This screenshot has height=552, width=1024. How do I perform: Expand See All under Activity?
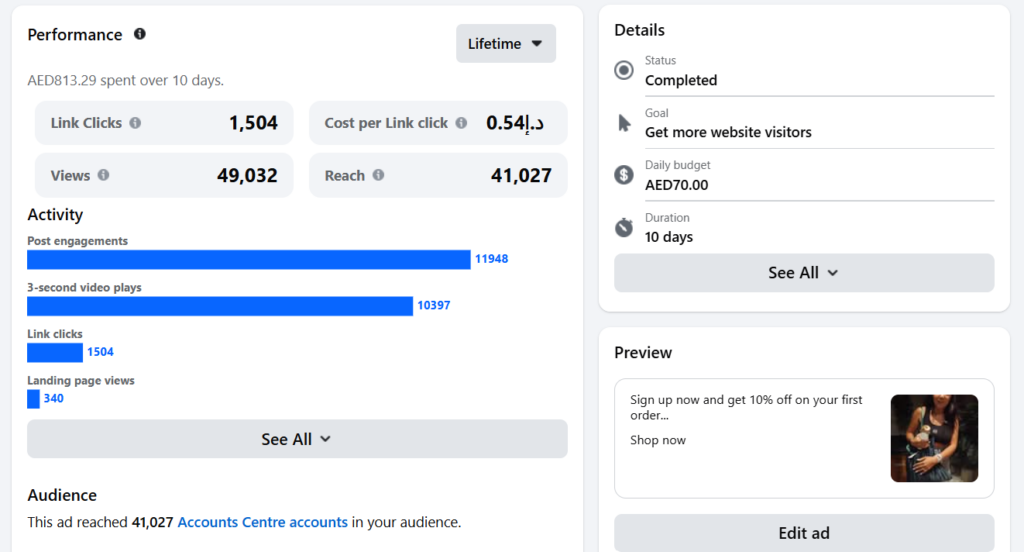pos(297,439)
